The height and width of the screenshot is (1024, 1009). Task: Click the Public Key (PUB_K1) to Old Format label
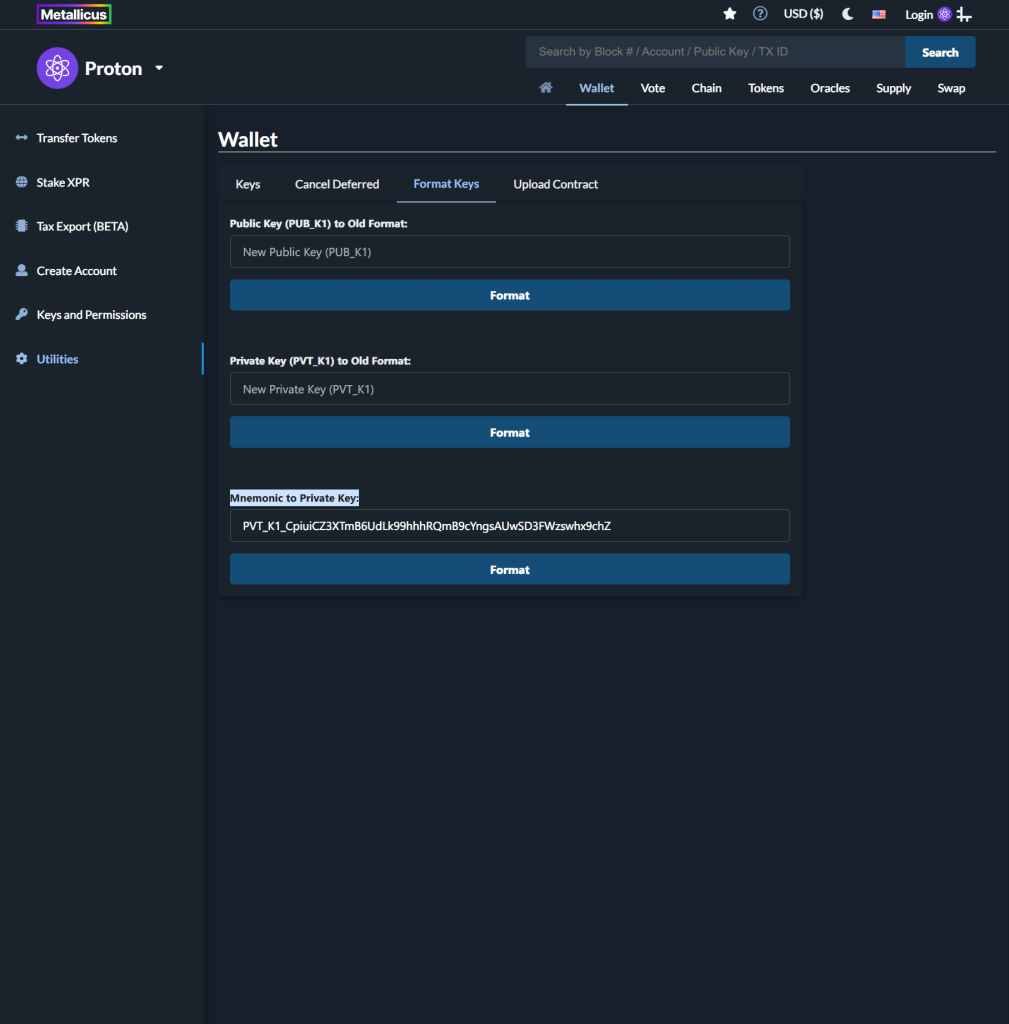click(x=319, y=223)
